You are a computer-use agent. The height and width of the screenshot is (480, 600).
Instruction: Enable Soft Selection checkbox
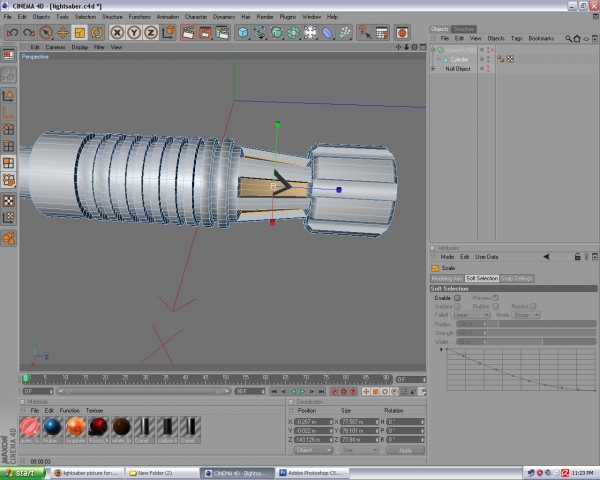coord(457,298)
